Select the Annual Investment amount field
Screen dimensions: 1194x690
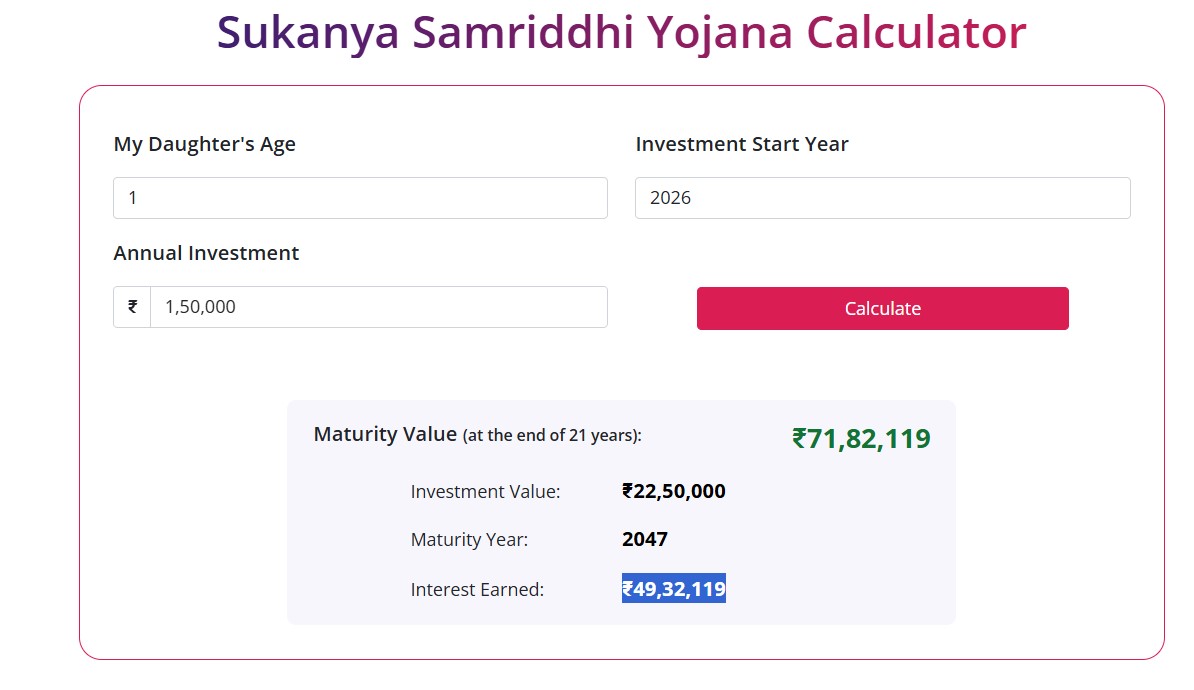coord(378,307)
